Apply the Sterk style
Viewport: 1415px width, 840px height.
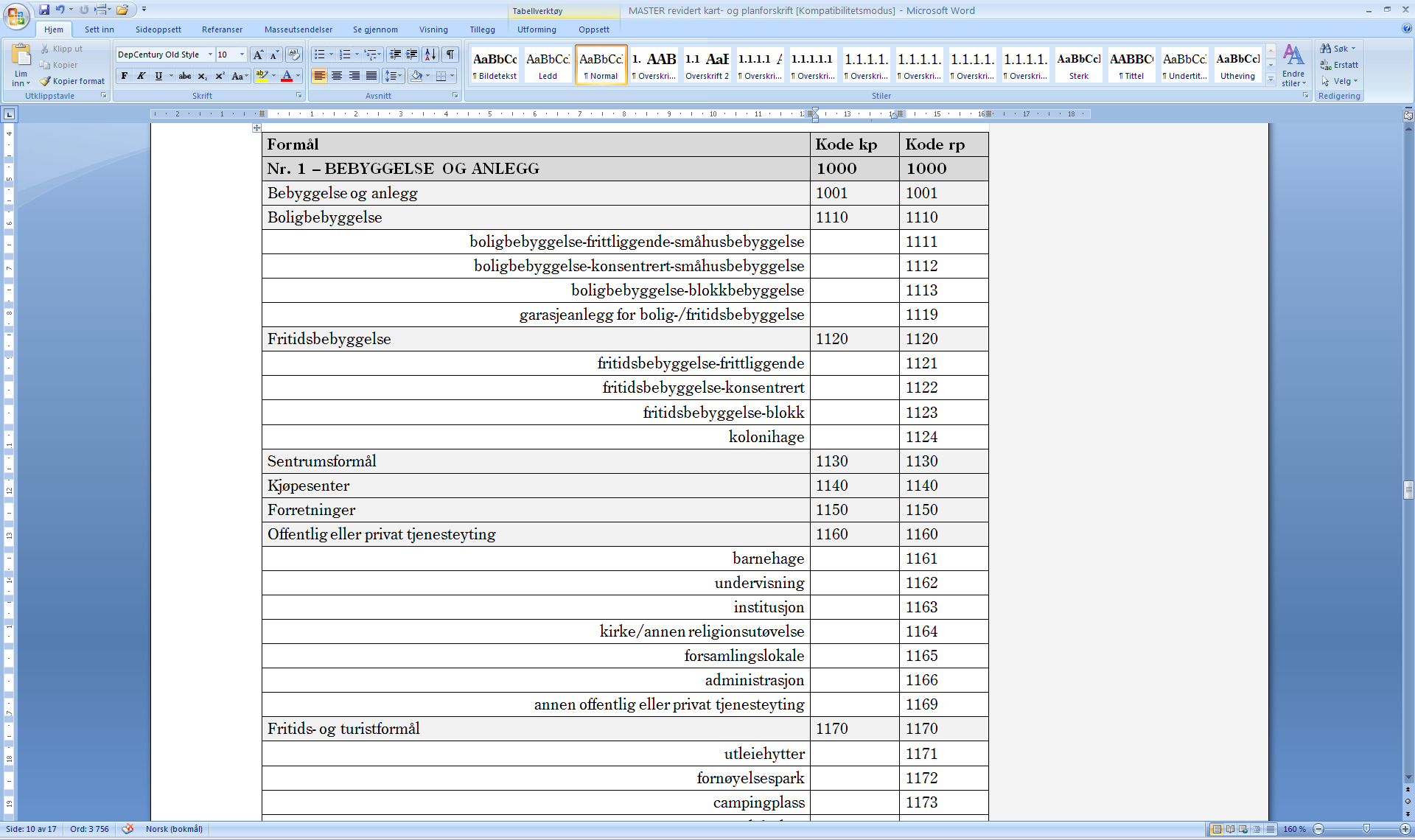[1078, 64]
